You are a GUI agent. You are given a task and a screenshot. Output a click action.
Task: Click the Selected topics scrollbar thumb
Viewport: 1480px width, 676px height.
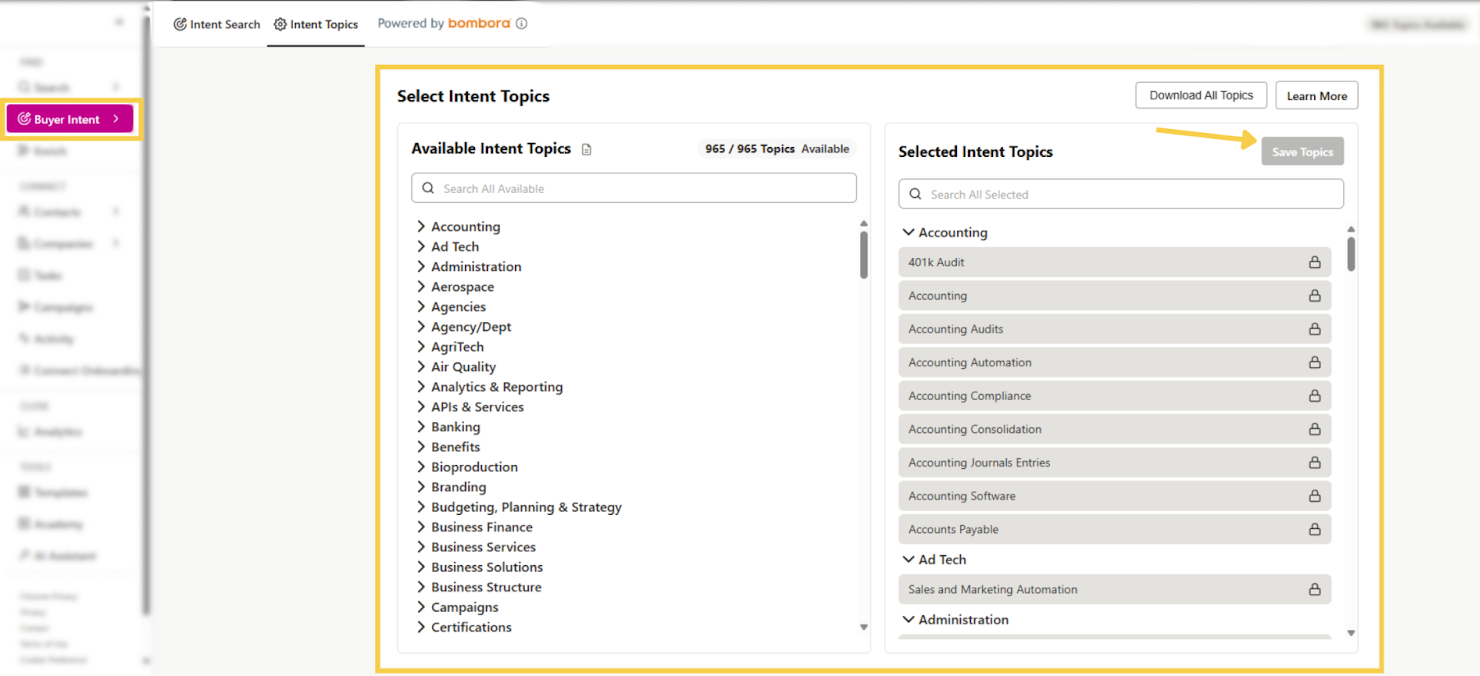coord(1351,253)
